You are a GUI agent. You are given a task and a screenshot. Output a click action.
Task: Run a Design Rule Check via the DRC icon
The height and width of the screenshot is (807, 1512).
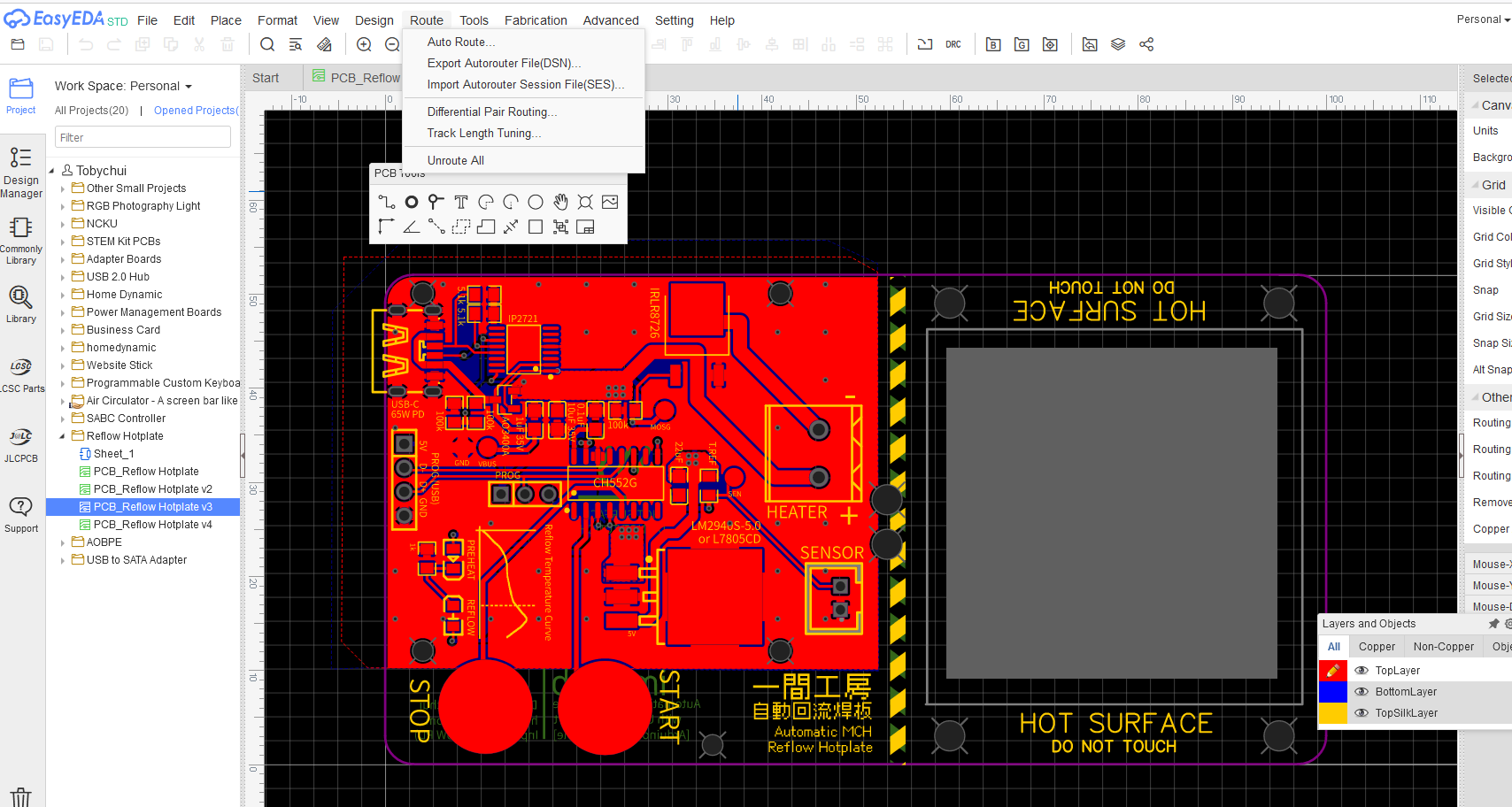tap(953, 43)
